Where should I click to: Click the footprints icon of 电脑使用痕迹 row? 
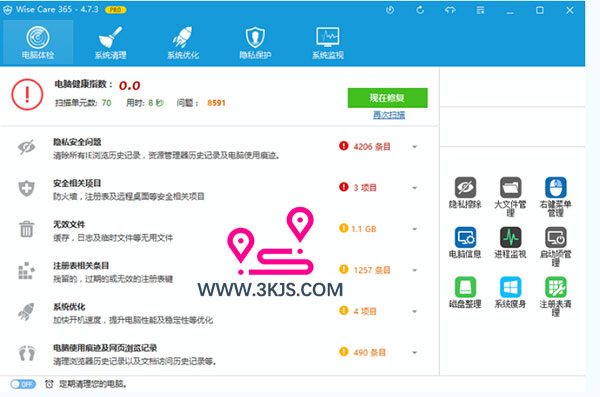click(27, 353)
